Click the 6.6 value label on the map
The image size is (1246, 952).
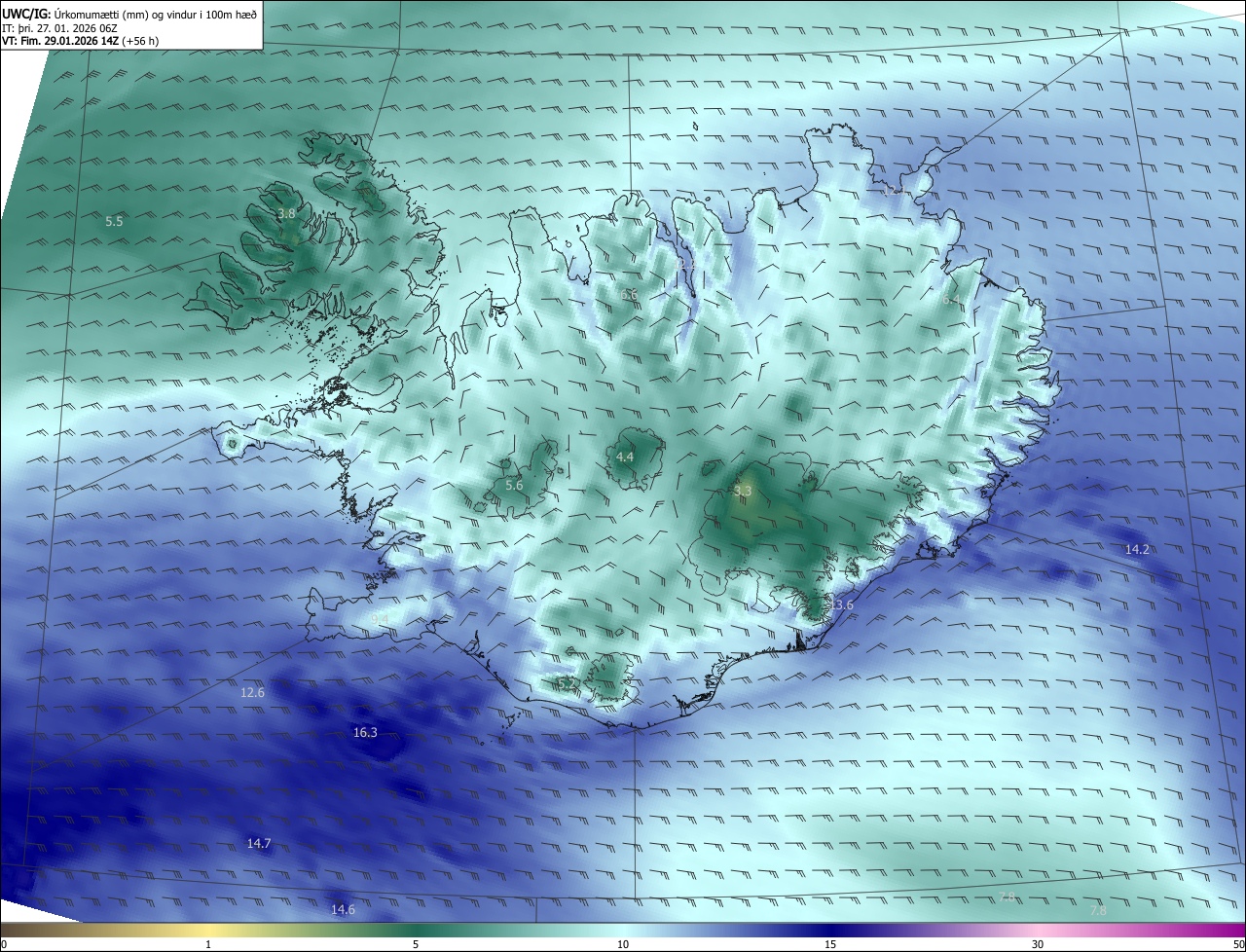(x=629, y=294)
